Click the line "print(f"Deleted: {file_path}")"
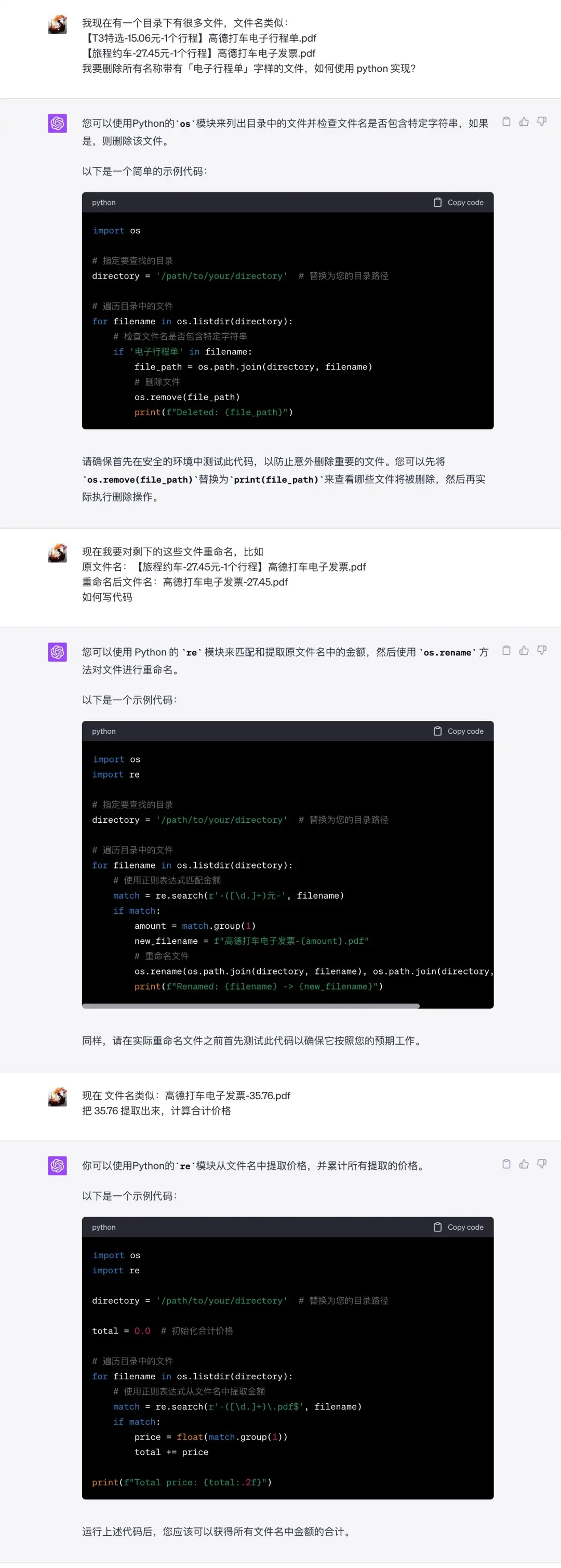The width and height of the screenshot is (561, 1568). pos(213,412)
